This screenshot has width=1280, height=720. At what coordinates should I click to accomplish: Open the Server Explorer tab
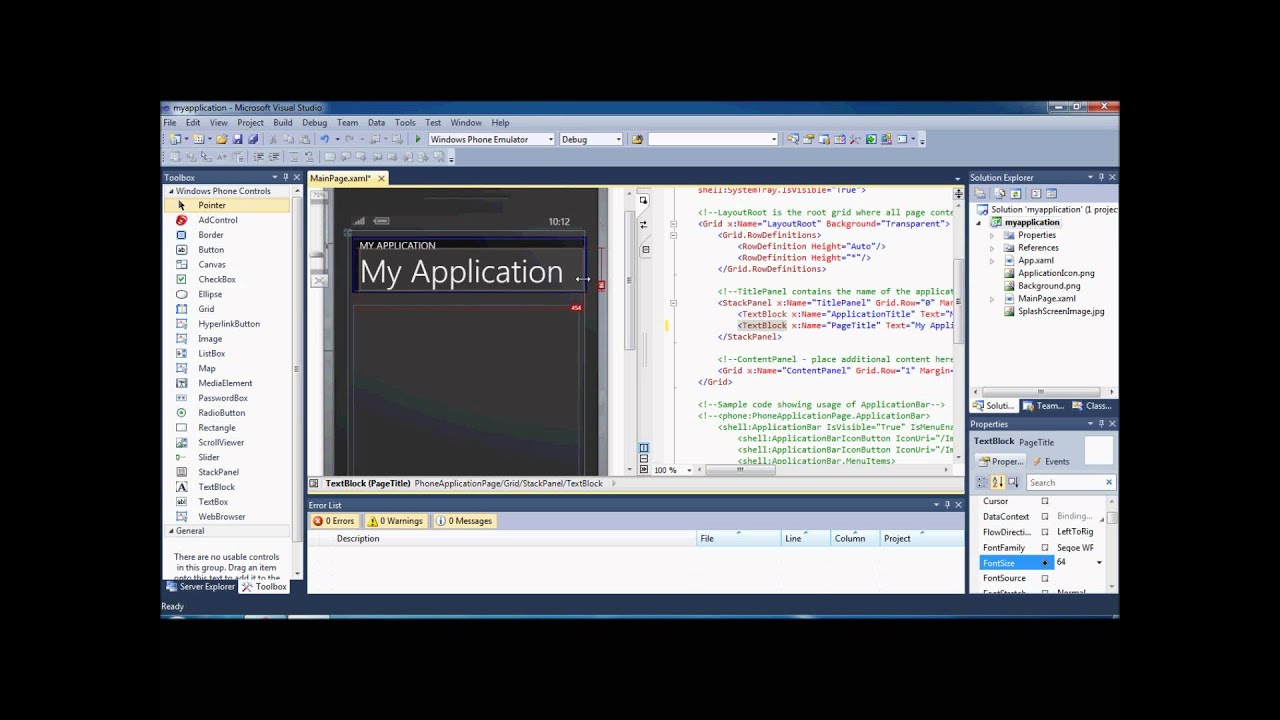coord(200,587)
